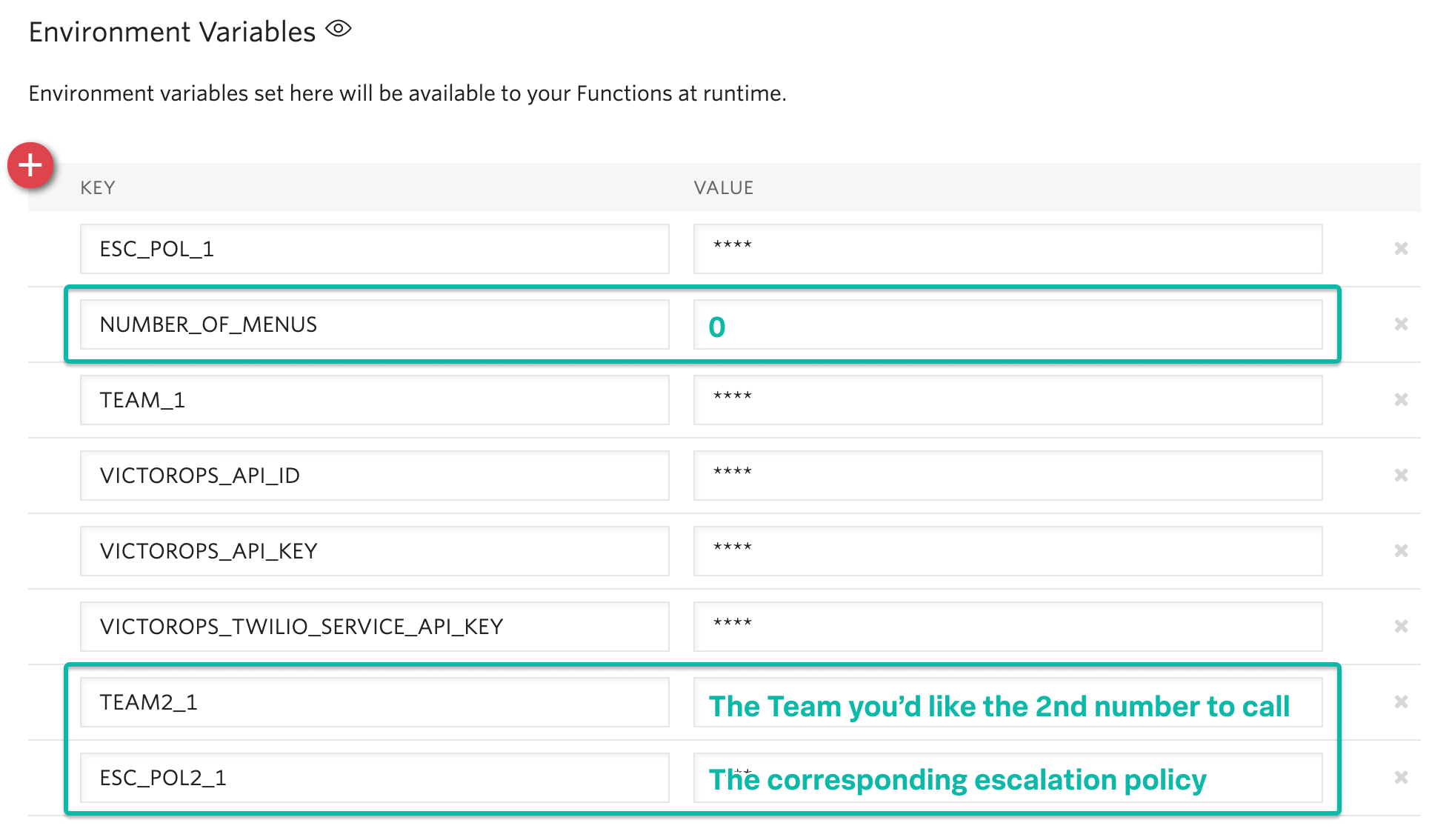The height and width of the screenshot is (840, 1452).
Task: Delete the TEAM2_1 row
Action: click(x=1402, y=702)
